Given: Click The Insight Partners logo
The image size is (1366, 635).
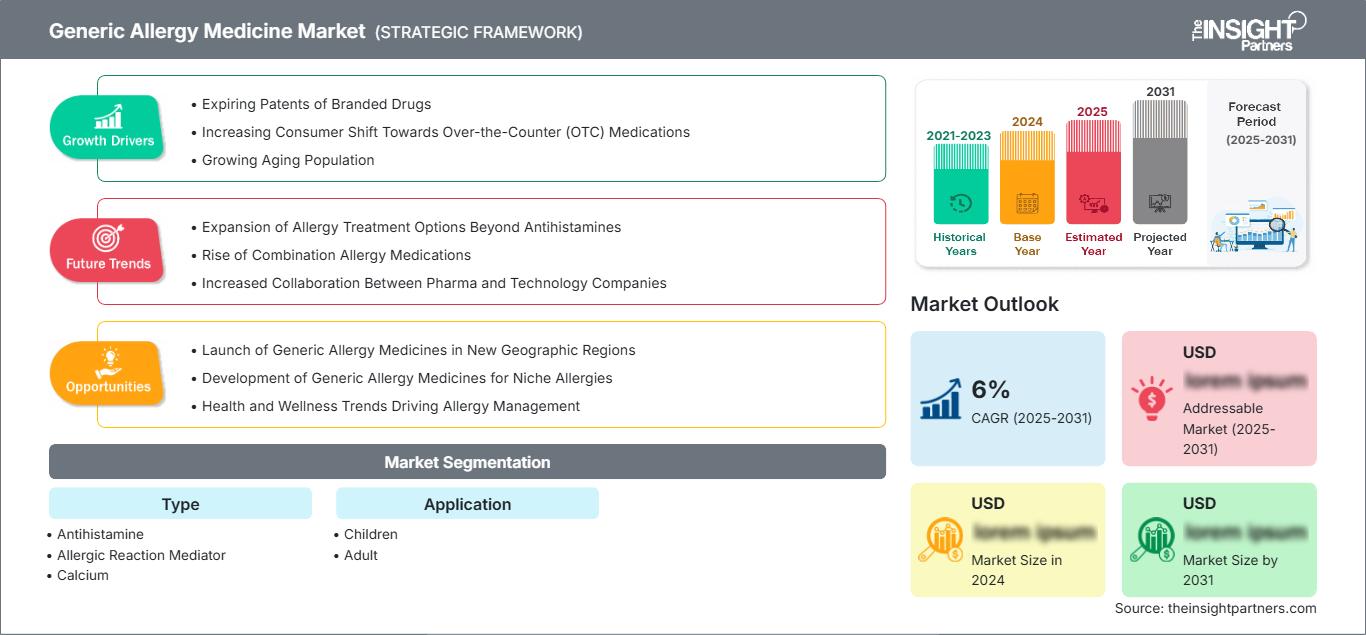Looking at the screenshot, I should click(x=1248, y=30).
